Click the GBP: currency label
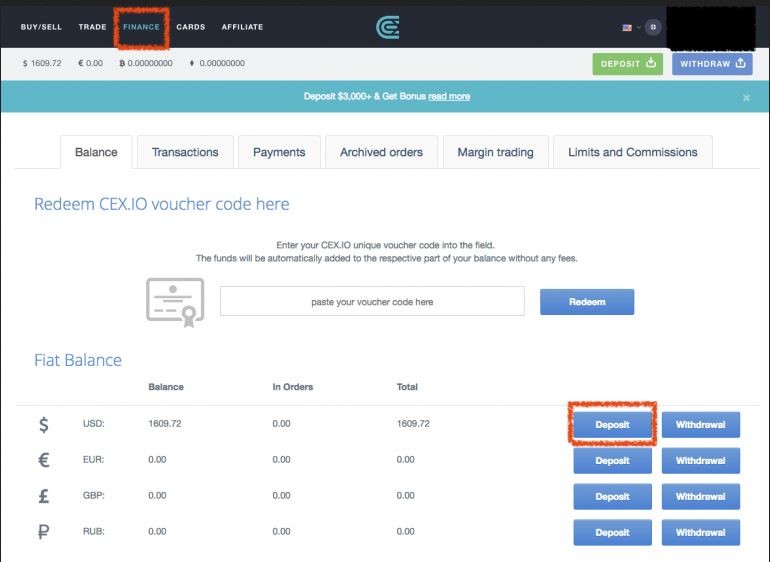 pos(93,495)
